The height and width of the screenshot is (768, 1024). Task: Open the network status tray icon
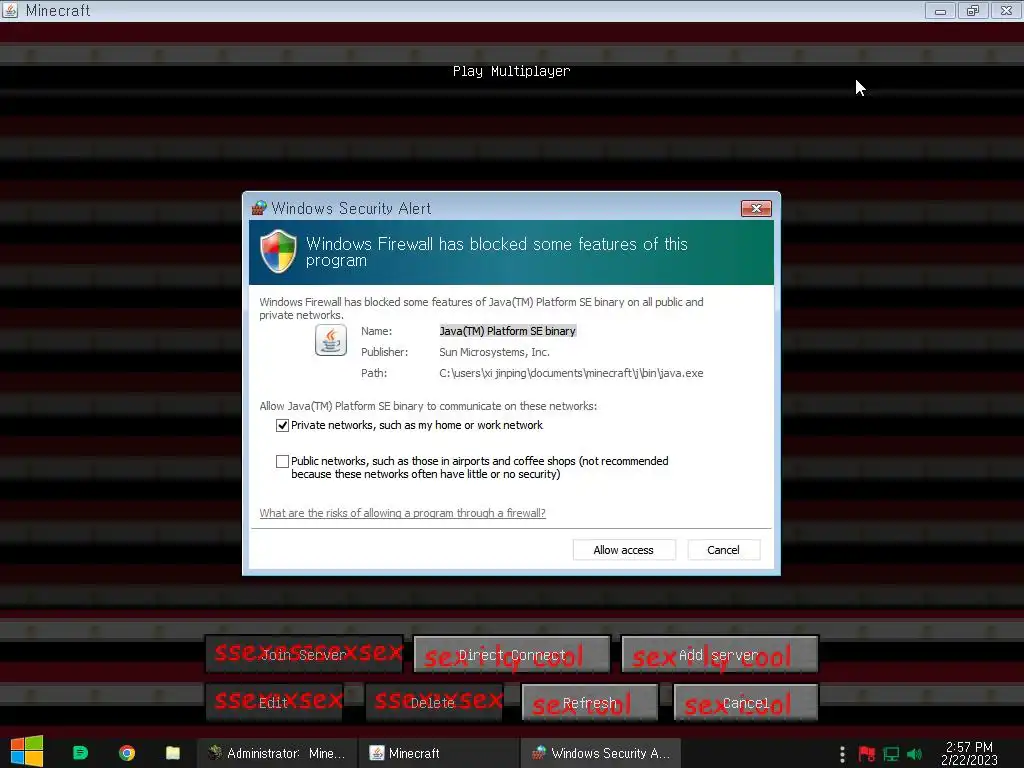[891, 754]
